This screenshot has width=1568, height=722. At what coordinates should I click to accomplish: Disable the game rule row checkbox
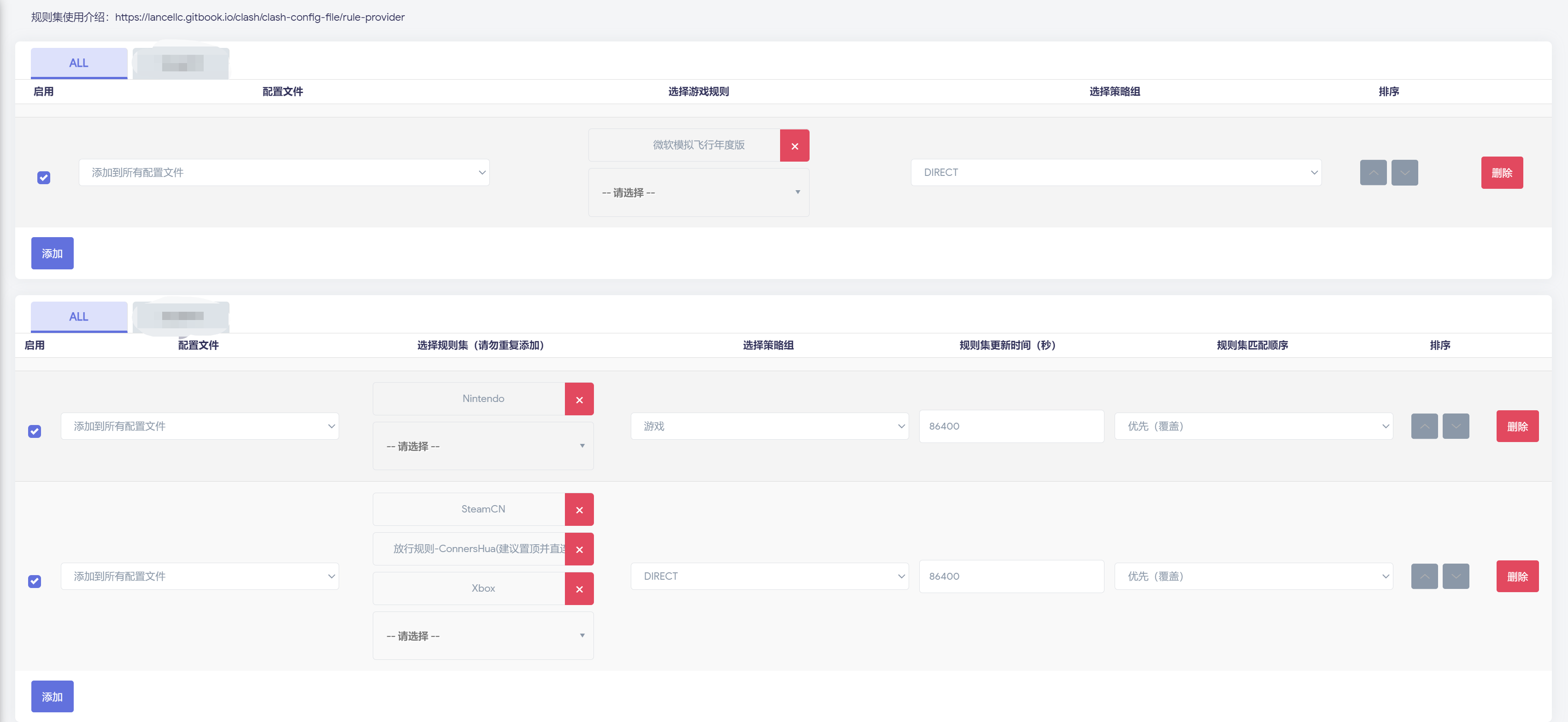[x=44, y=178]
